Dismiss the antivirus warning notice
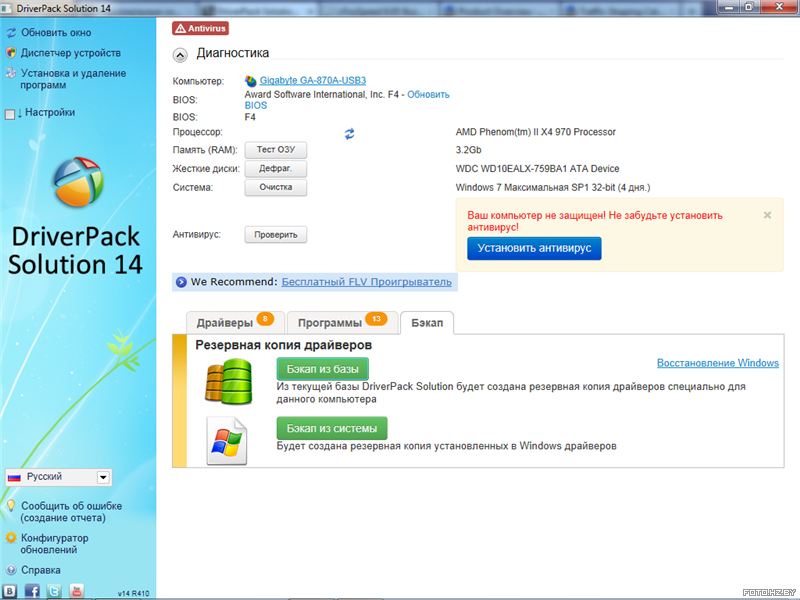The height and width of the screenshot is (600, 800). (x=767, y=215)
